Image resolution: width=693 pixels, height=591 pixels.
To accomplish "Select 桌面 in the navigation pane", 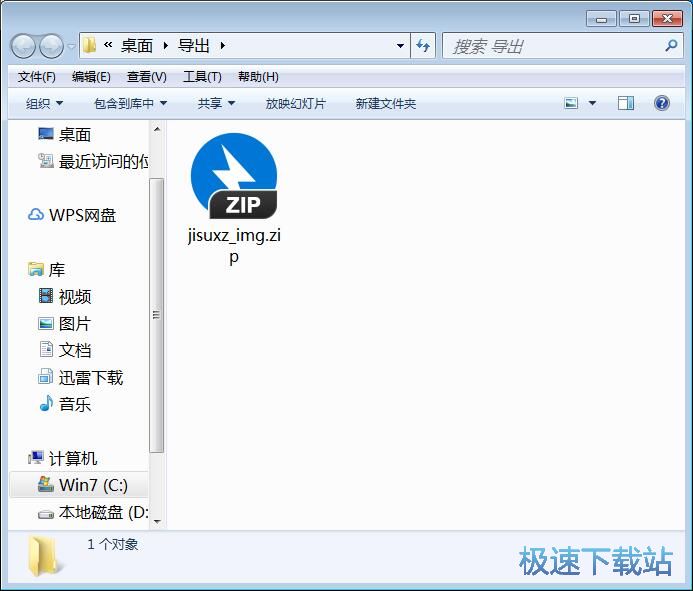I will pos(65,134).
